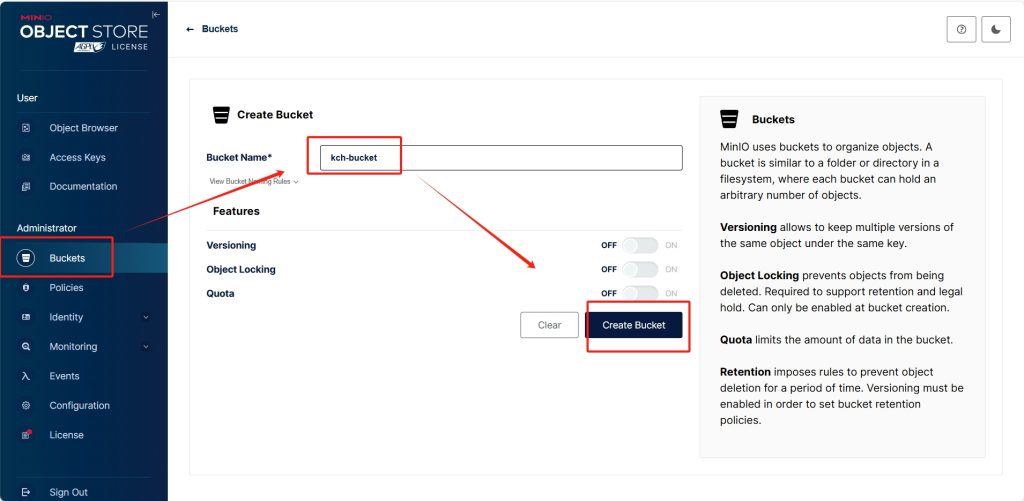The width and height of the screenshot is (1024, 501).
Task: Toggle the Quota switch on
Action: (640, 293)
